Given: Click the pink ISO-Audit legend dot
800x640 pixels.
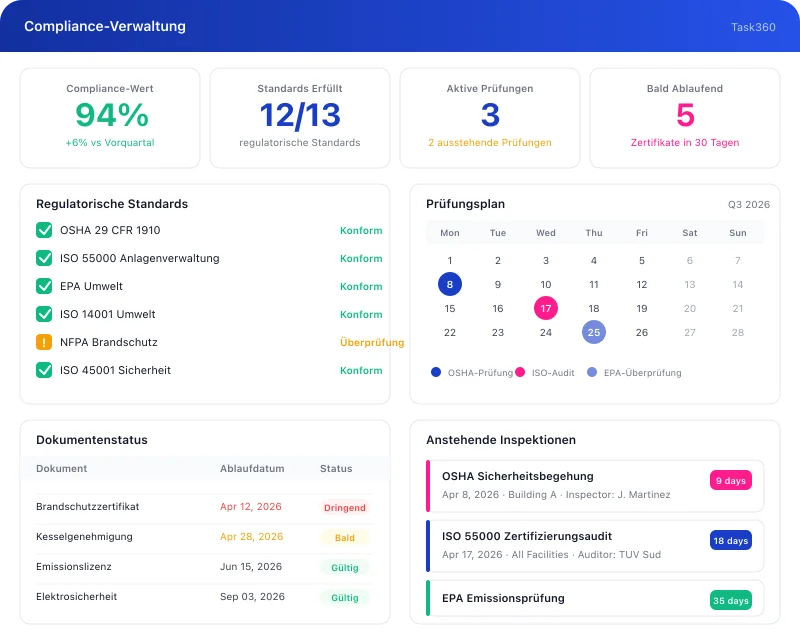Looking at the screenshot, I should tap(520, 372).
